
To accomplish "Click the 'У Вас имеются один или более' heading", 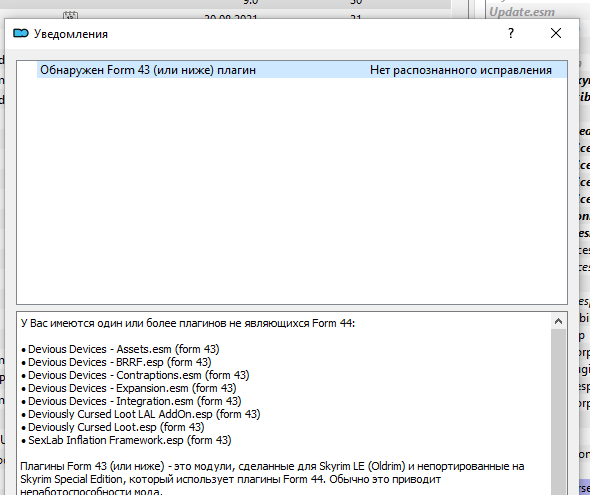I will tap(187, 323).
